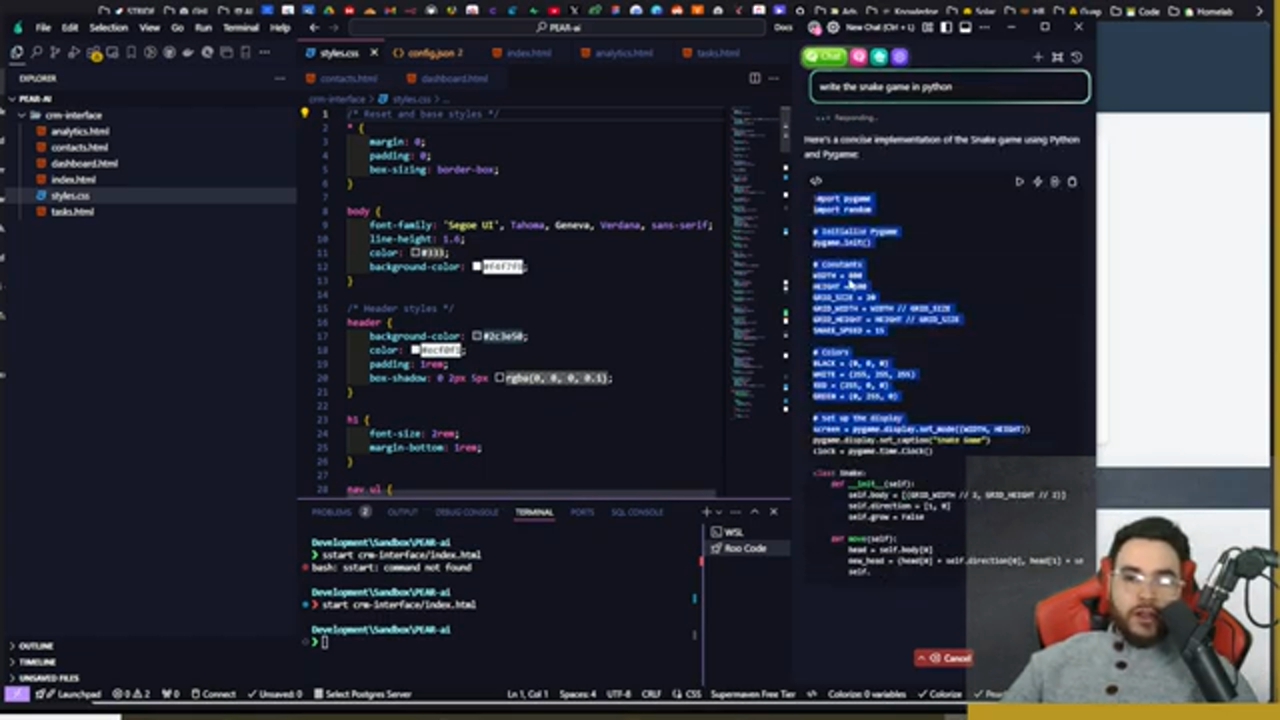Screen dimensions: 1280x720
Task: Go back with navigation arrow
Action: tap(315, 28)
